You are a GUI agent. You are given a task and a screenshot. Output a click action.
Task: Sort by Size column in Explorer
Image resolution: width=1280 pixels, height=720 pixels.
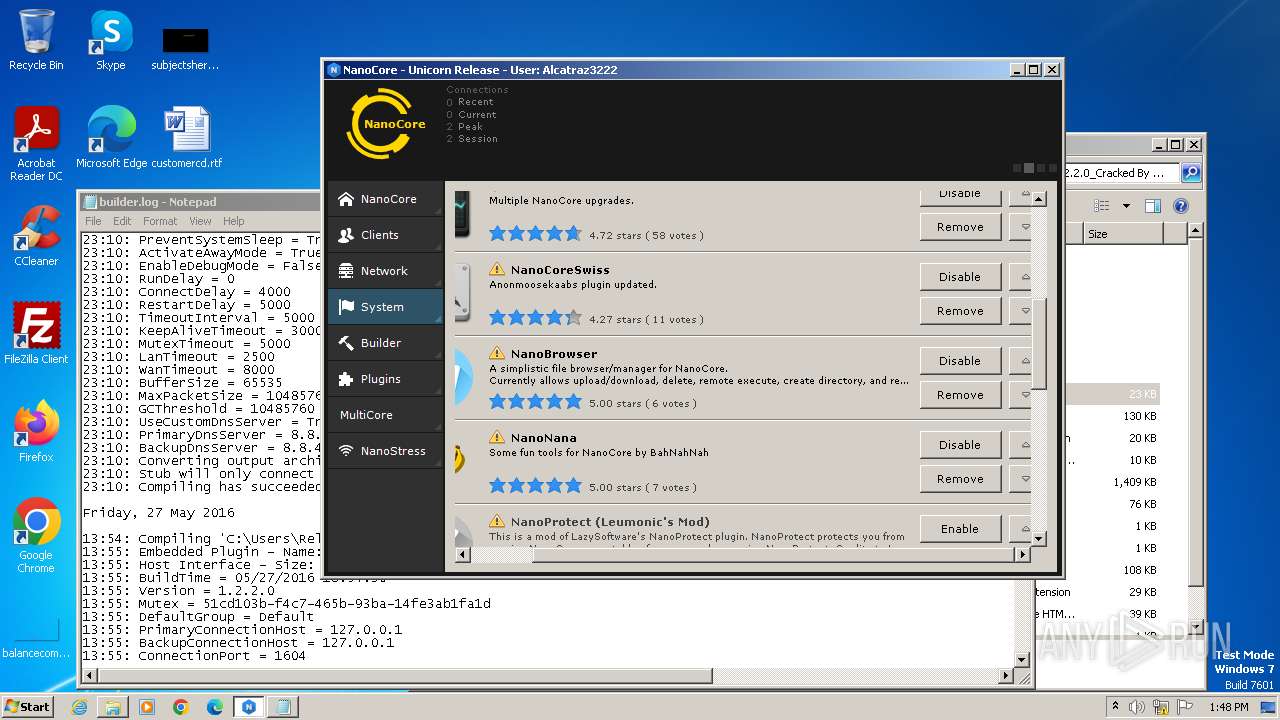pos(1123,234)
